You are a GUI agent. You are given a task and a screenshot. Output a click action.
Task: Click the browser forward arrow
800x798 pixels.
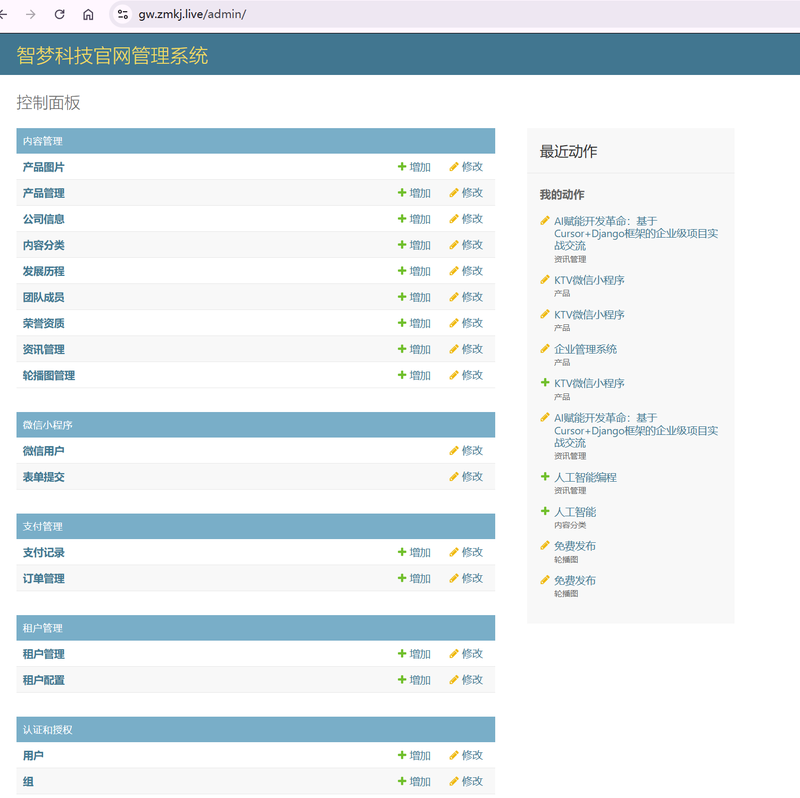pyautogui.click(x=31, y=14)
